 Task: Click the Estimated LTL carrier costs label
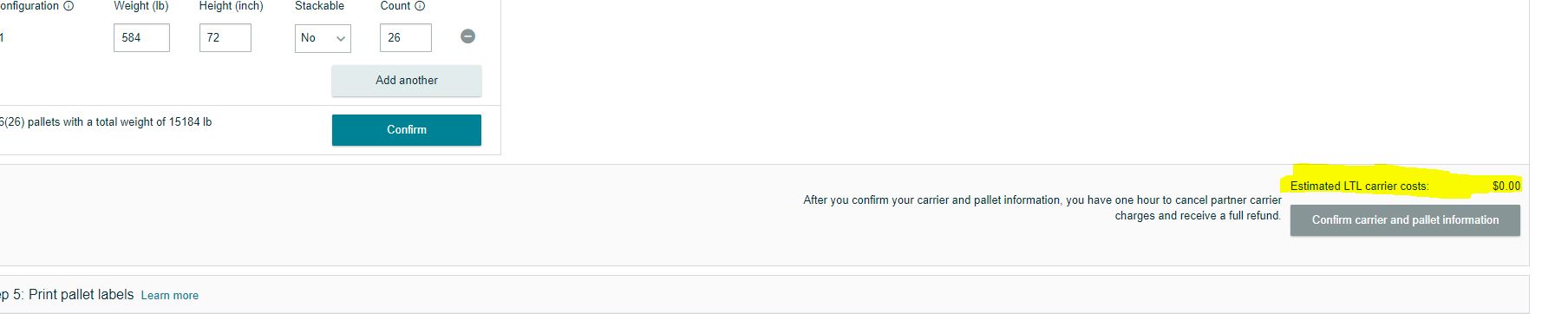[x=1359, y=186]
